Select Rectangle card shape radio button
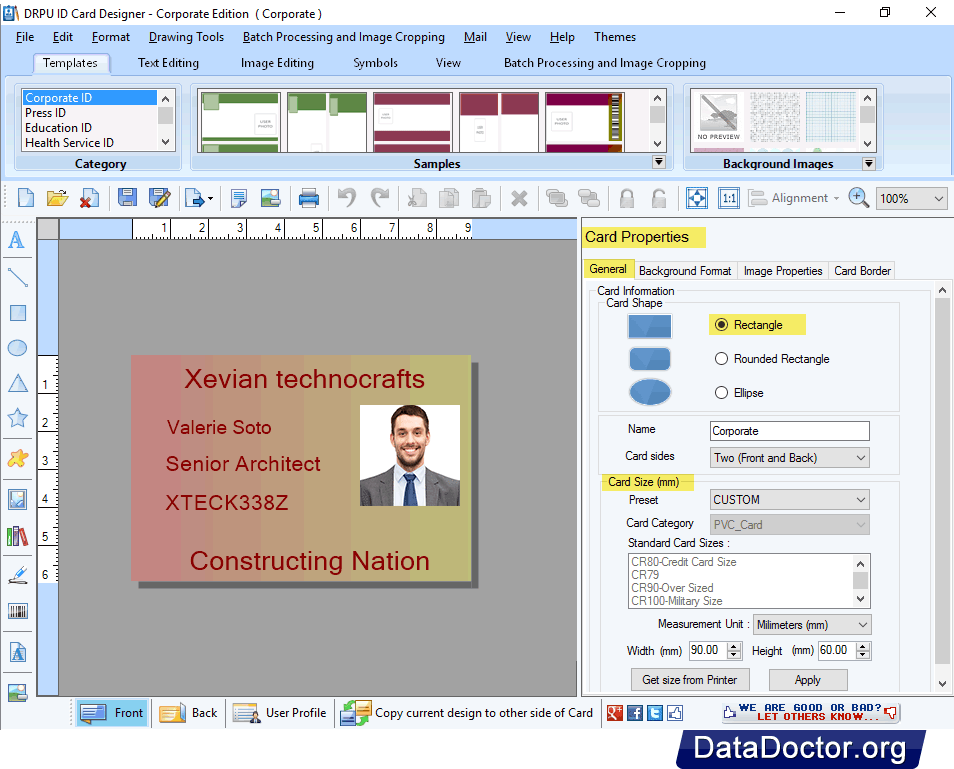The image size is (954, 769). (x=721, y=325)
